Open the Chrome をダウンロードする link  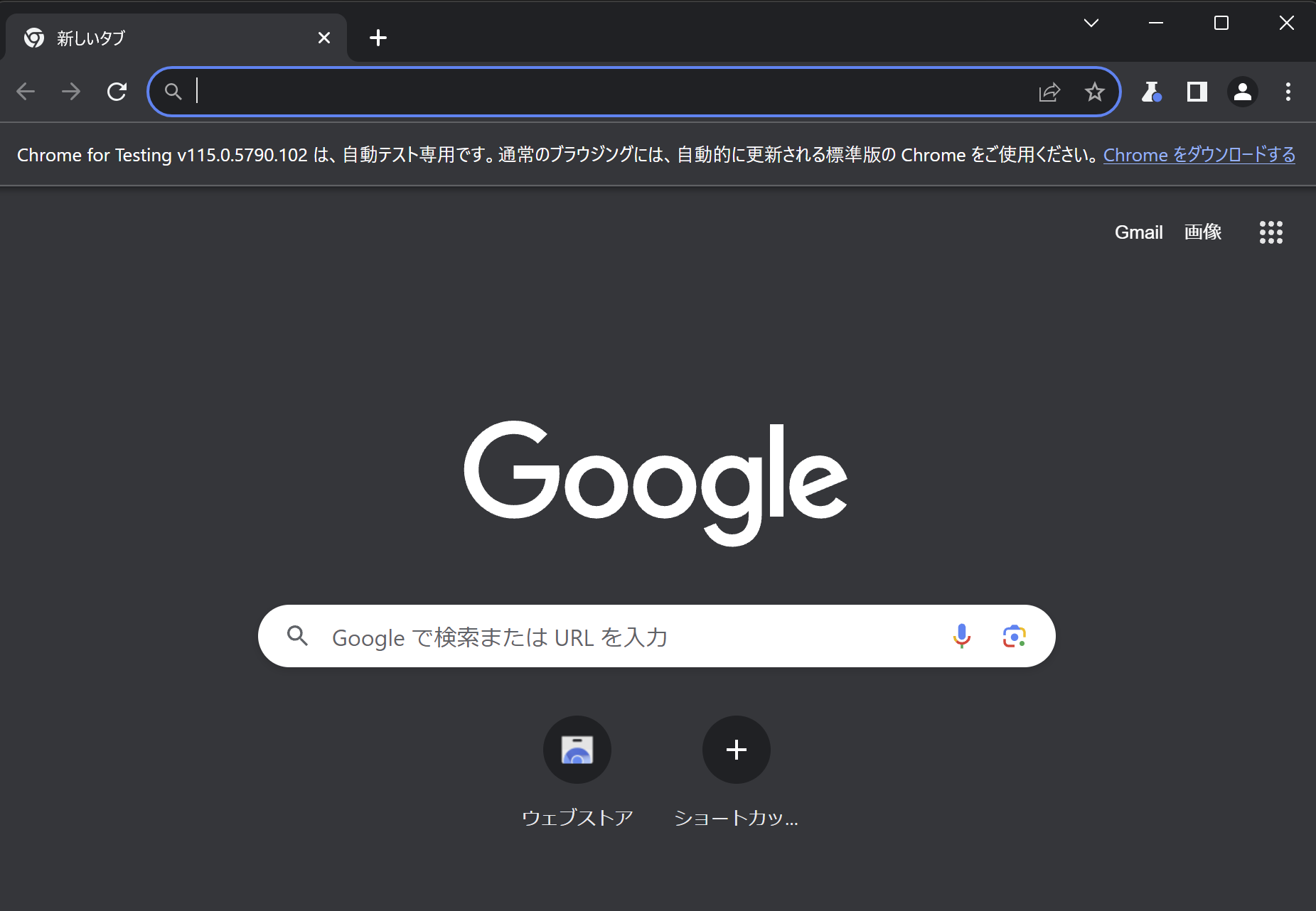pyautogui.click(x=1199, y=154)
